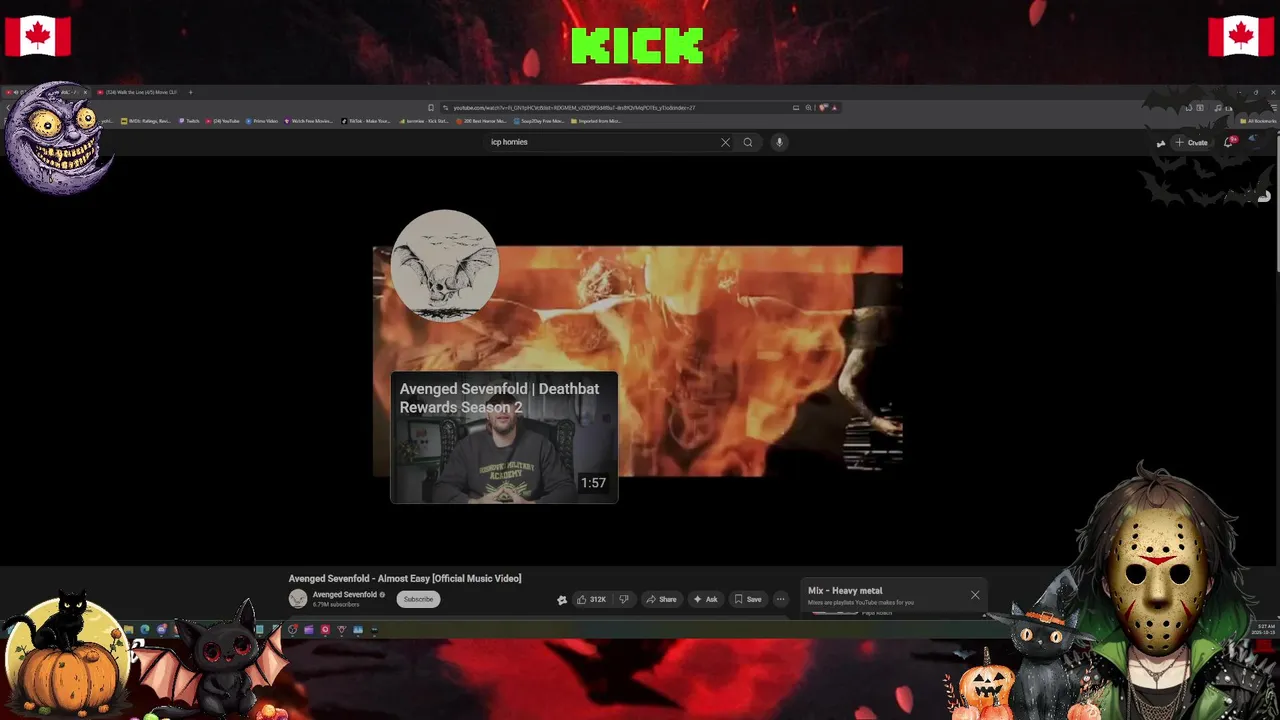Viewport: 1280px width, 720px height.
Task: Click the browser address bar URL
Action: click(574, 108)
